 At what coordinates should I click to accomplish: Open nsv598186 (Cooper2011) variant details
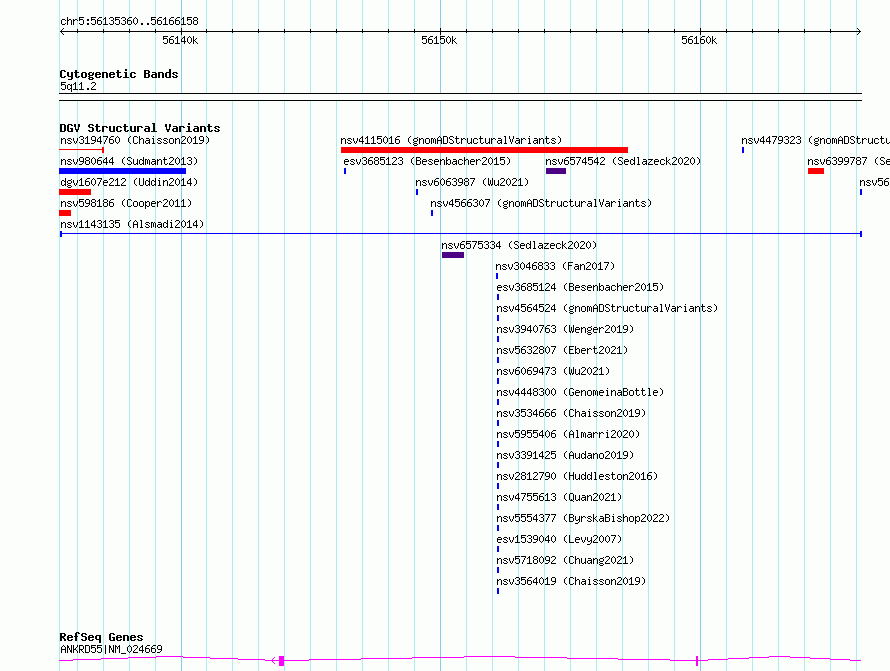coord(126,203)
